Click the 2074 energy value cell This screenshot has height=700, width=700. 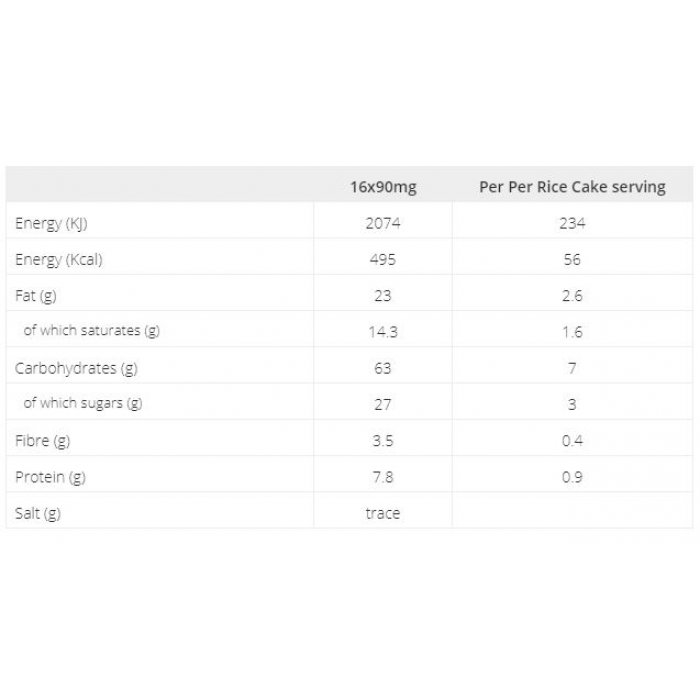[383, 223]
